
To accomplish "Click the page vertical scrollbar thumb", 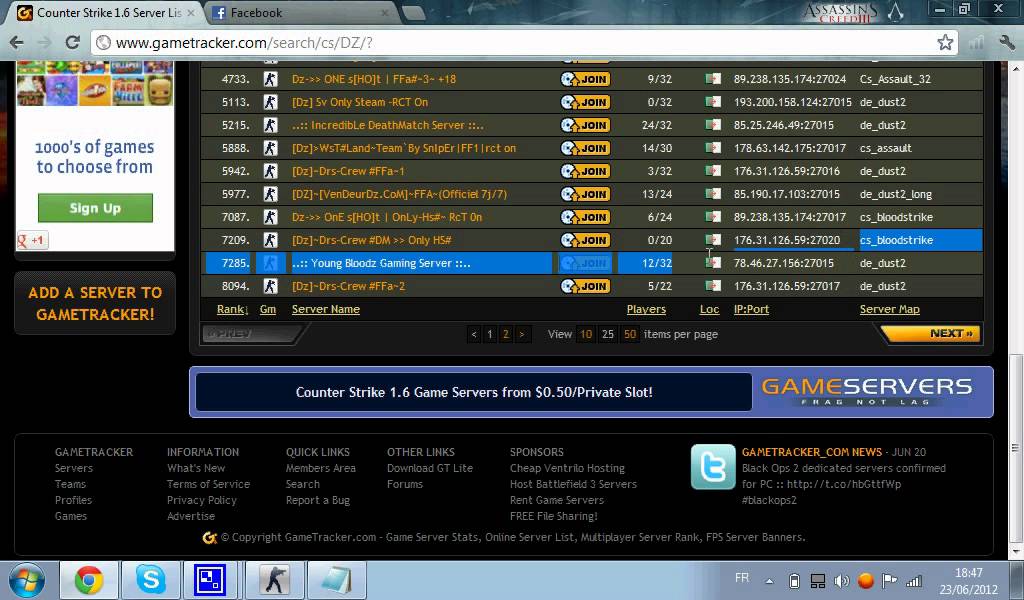I will pyautogui.click(x=1016, y=449).
